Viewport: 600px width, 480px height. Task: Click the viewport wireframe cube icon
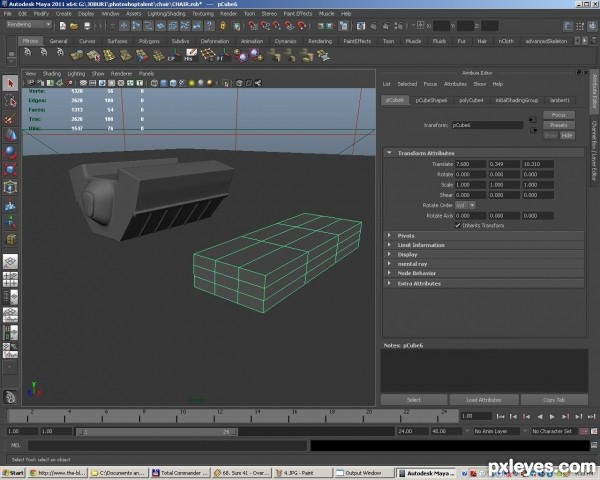154,83
